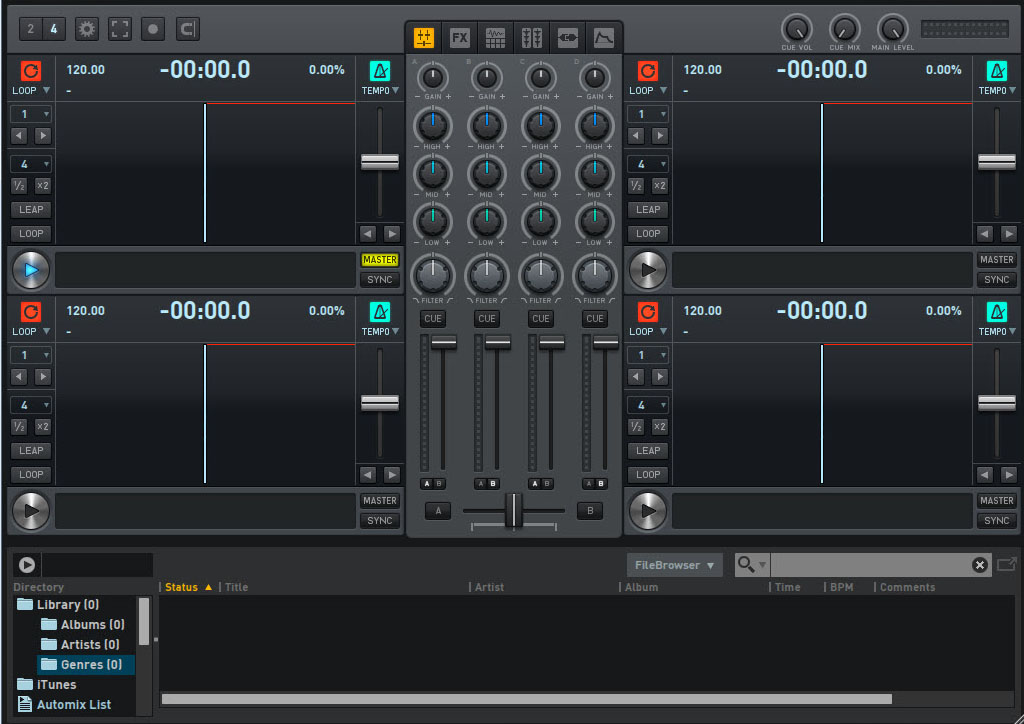
Task: Play the bottom-left deck
Action: click(31, 511)
